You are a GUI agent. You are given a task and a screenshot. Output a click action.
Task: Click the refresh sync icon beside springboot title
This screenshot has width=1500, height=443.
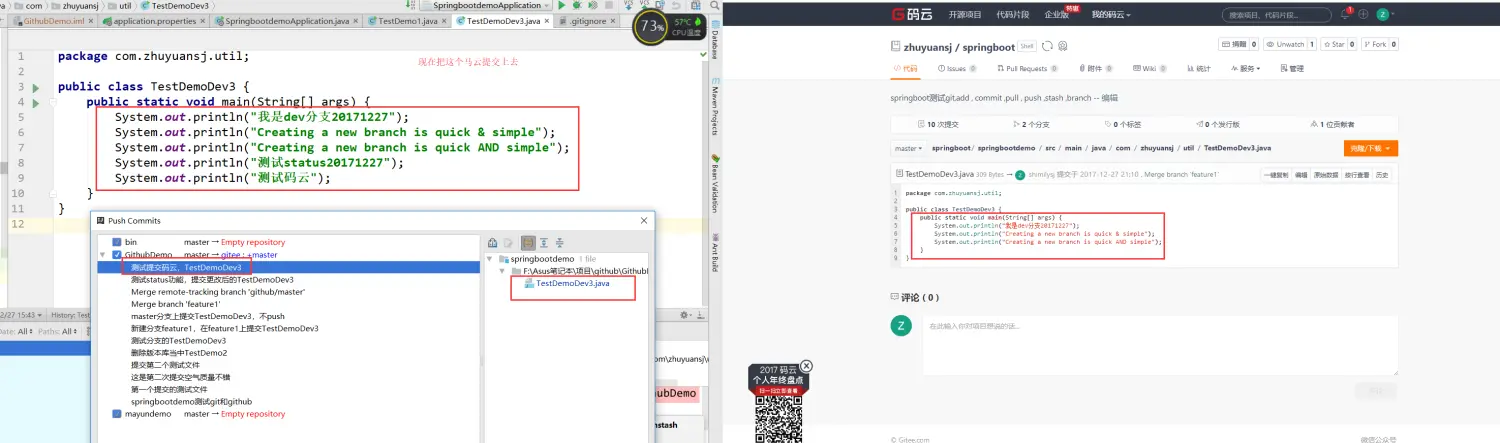(x=1047, y=46)
